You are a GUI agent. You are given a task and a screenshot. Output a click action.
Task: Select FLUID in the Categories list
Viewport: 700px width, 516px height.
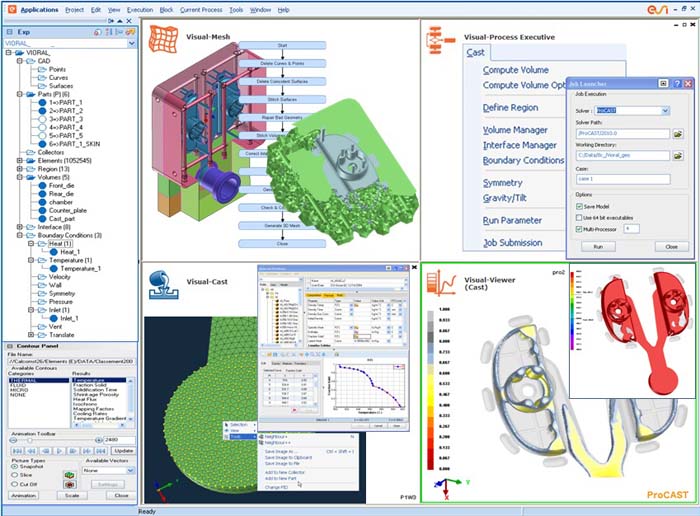(x=18, y=385)
